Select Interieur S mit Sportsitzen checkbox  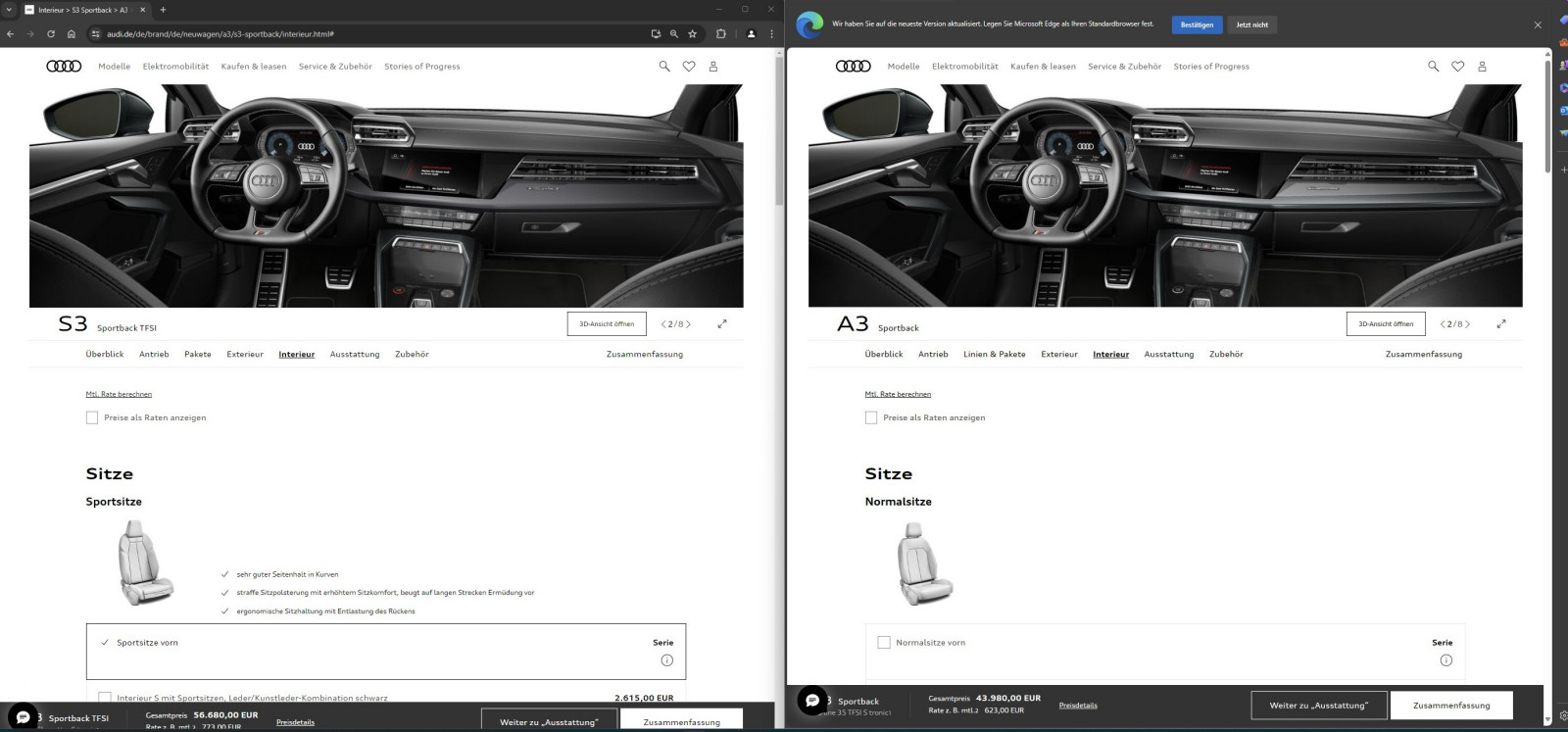coord(105,698)
